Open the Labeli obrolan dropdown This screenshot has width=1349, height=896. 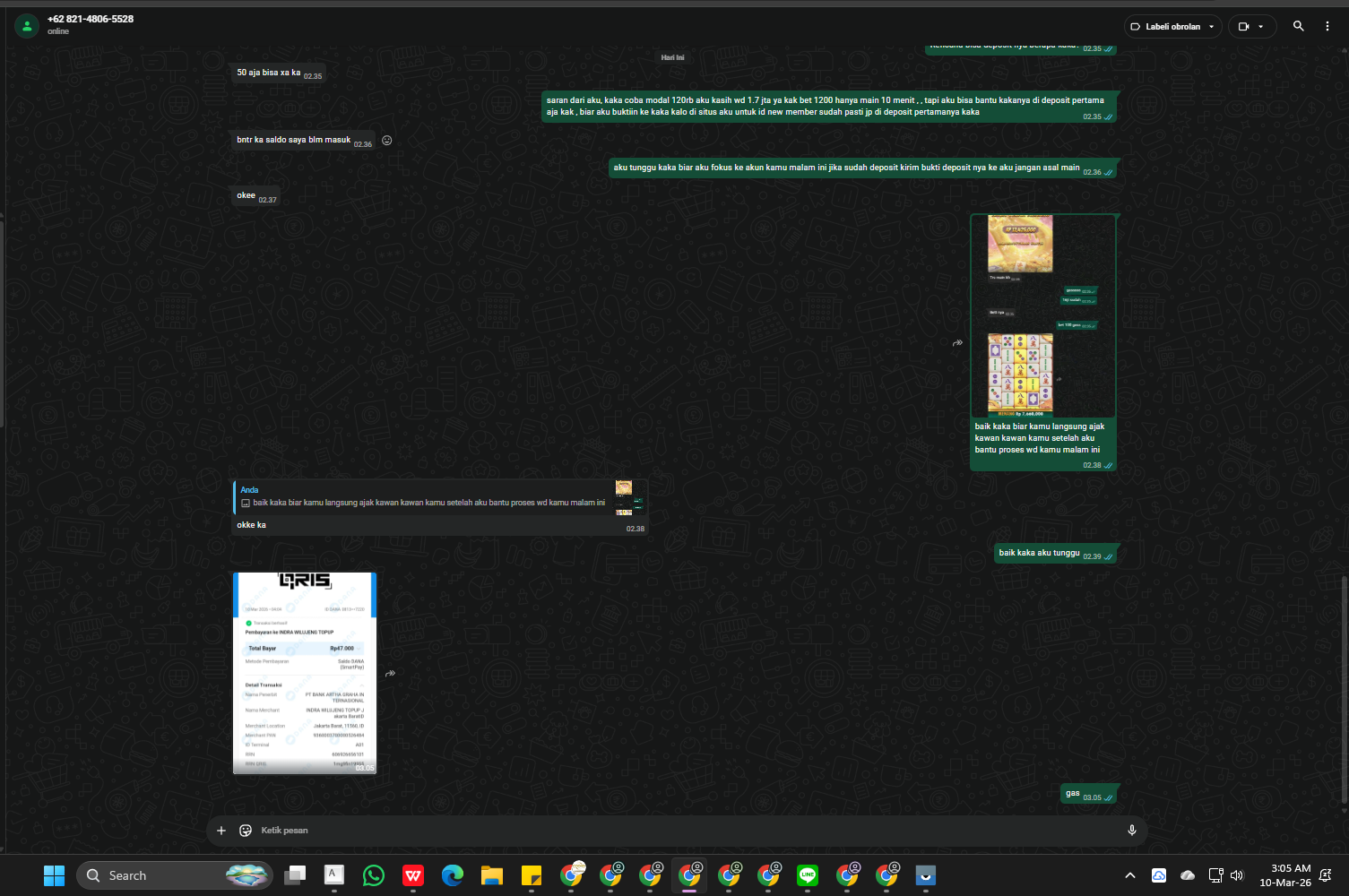(1172, 26)
